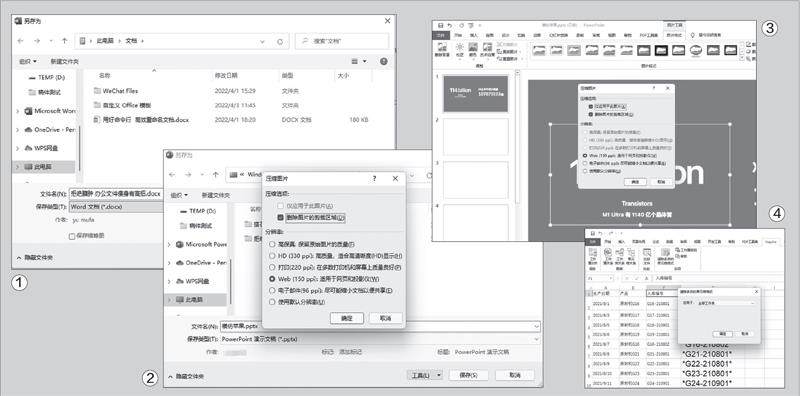
Task: Click 确定 in Save As 压缩图片 dialog
Action: [x=346, y=318]
